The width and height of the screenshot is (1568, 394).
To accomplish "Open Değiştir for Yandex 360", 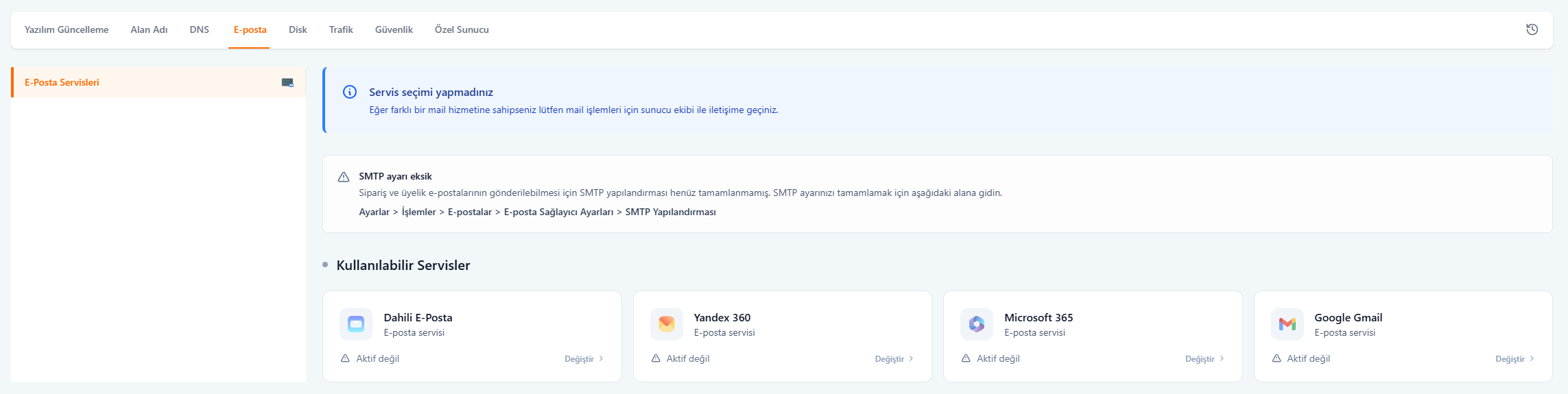I will 894,359.
